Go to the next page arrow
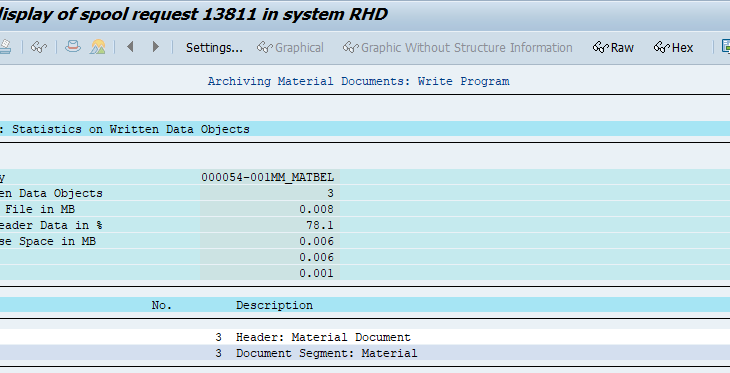This screenshot has width=730, height=373. tap(156, 47)
